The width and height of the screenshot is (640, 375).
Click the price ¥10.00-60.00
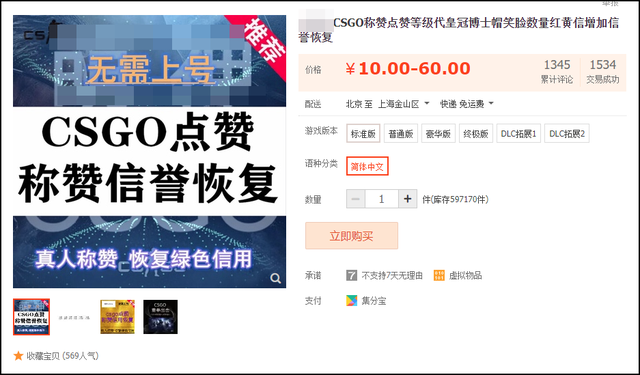408,69
